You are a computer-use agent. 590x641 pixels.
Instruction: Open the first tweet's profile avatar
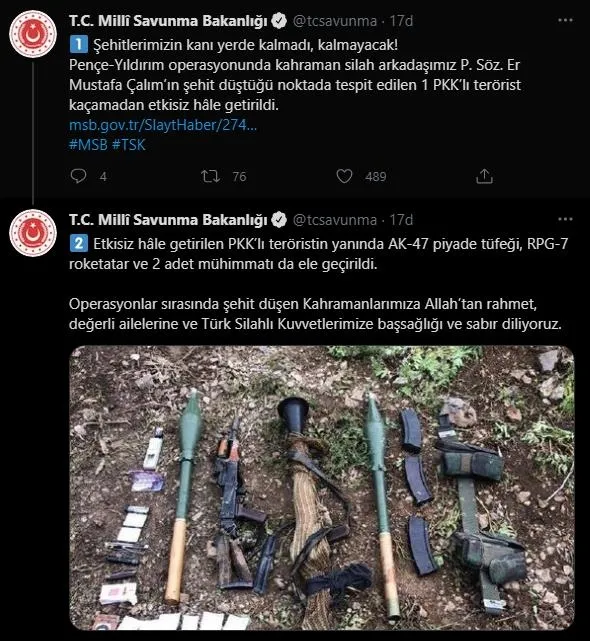[33, 34]
